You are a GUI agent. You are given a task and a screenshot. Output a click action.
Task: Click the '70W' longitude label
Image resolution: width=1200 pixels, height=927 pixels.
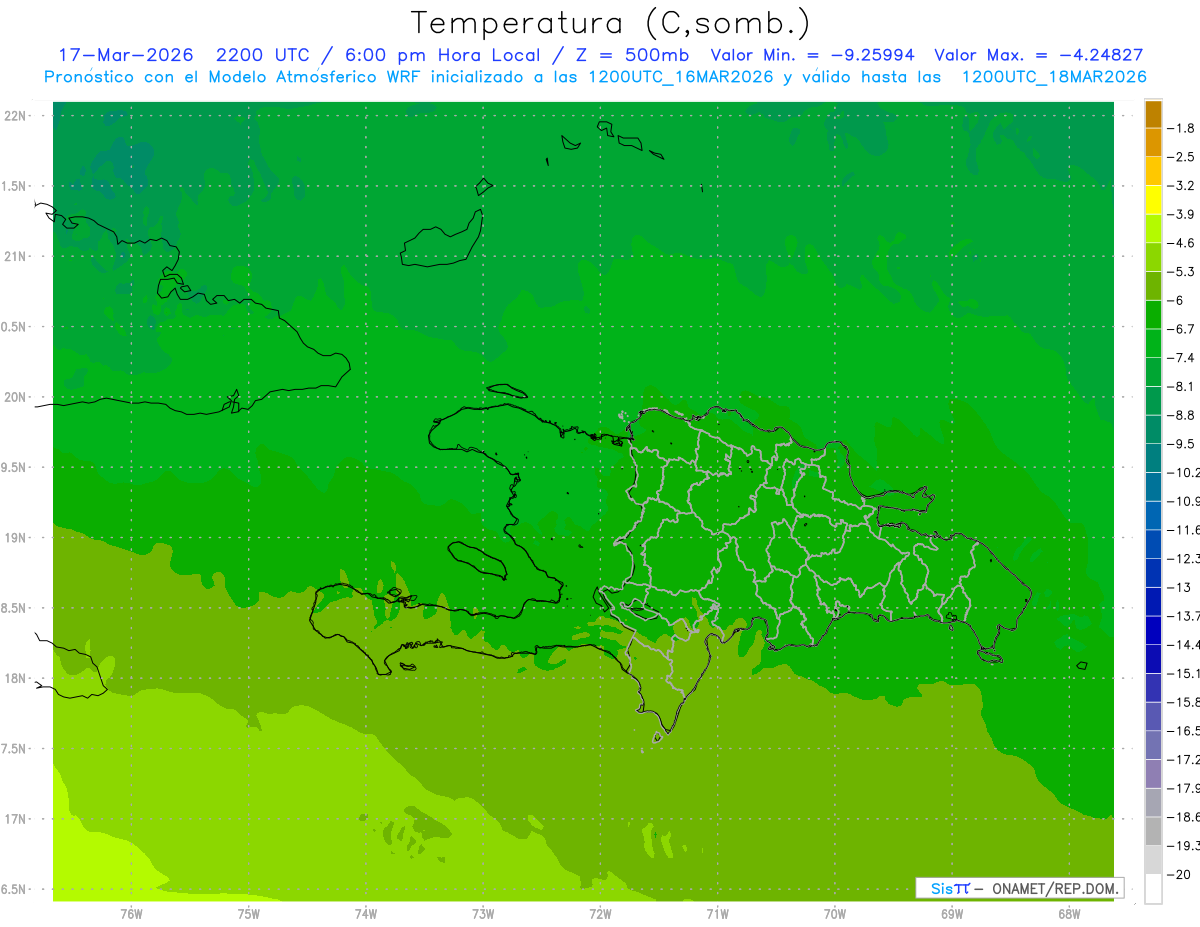(x=835, y=913)
